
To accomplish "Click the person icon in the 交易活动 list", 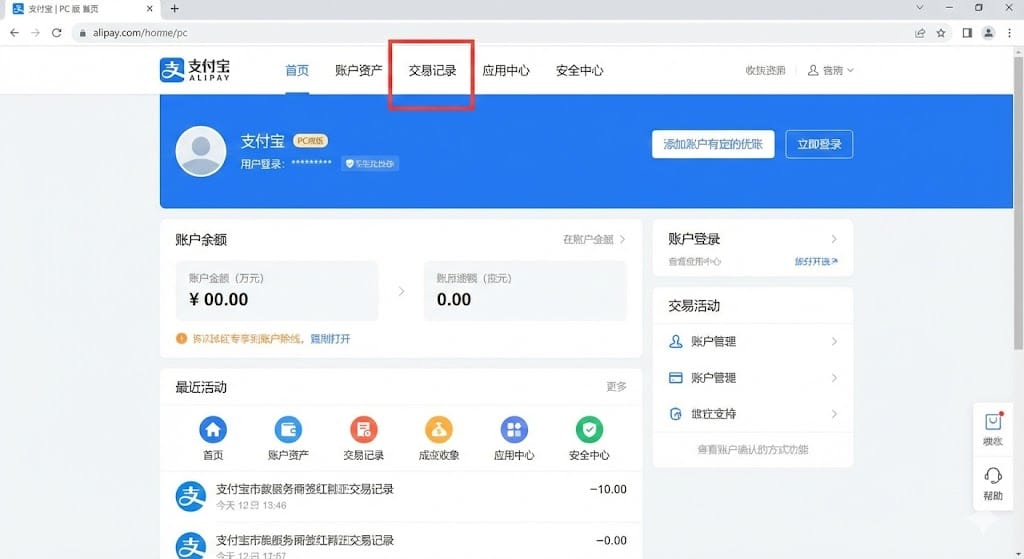I will (x=676, y=342).
